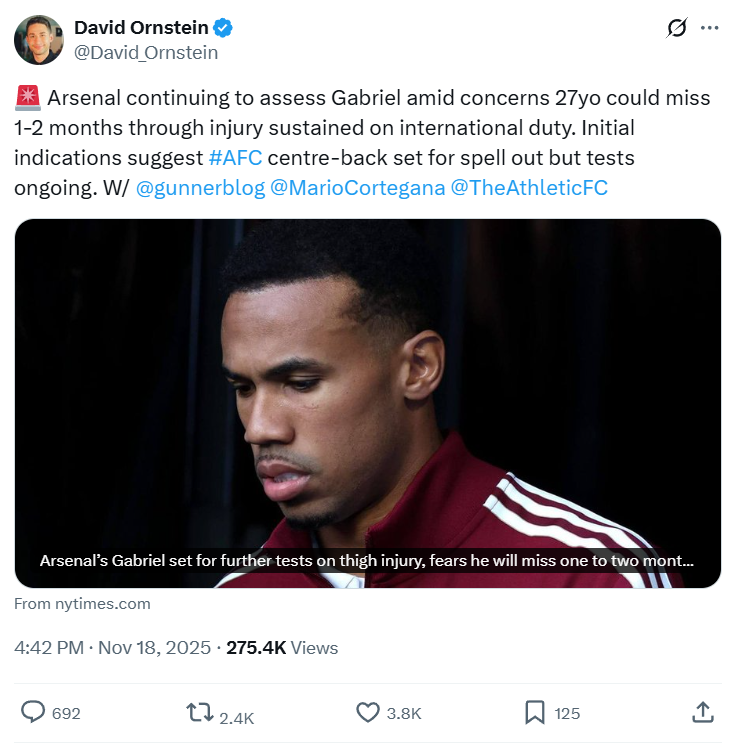Open @TheAthleticFC mention link
739x750 pixels.
[x=530, y=188]
